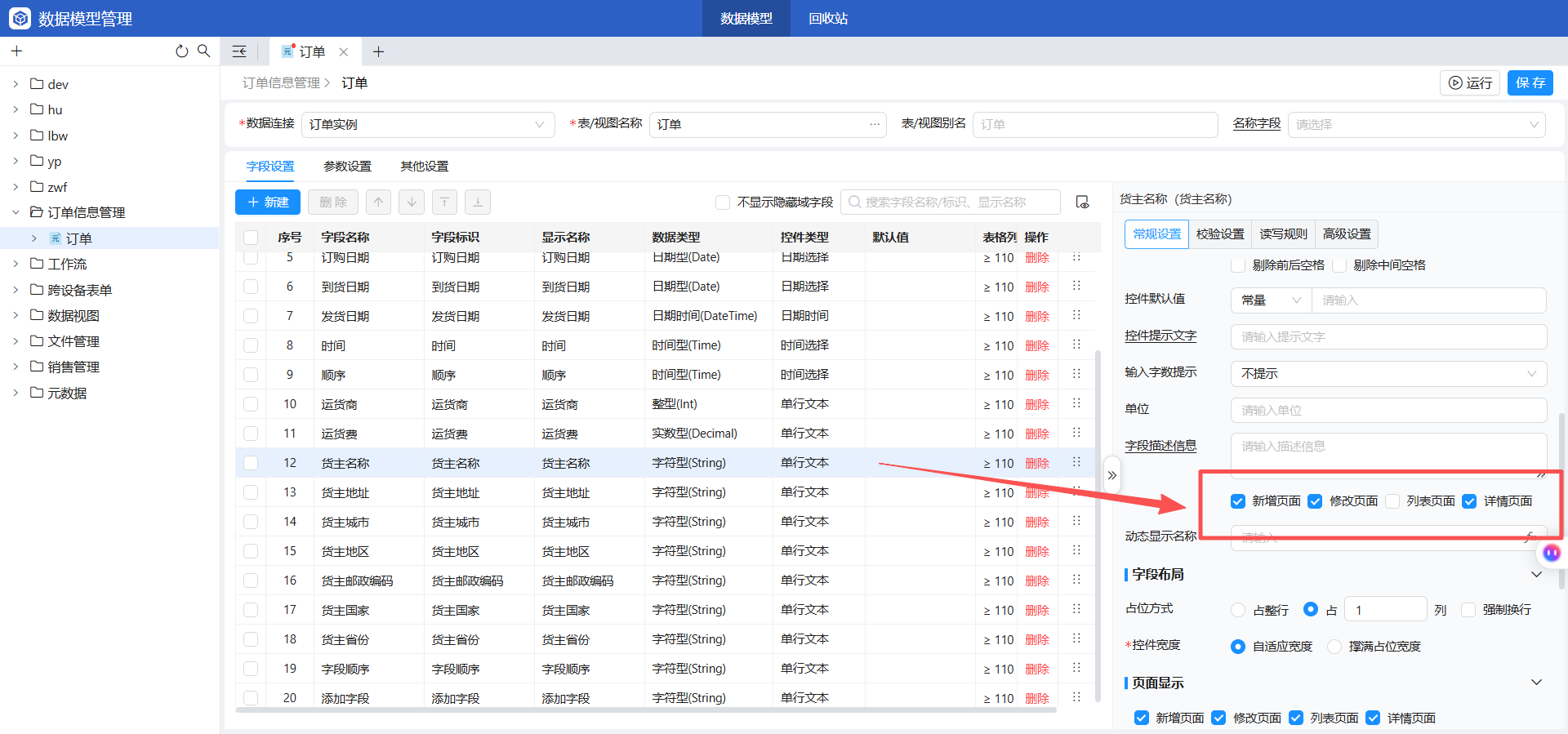Switch to the 高级设置 tab
The height and width of the screenshot is (734, 1568).
pyautogui.click(x=1347, y=234)
